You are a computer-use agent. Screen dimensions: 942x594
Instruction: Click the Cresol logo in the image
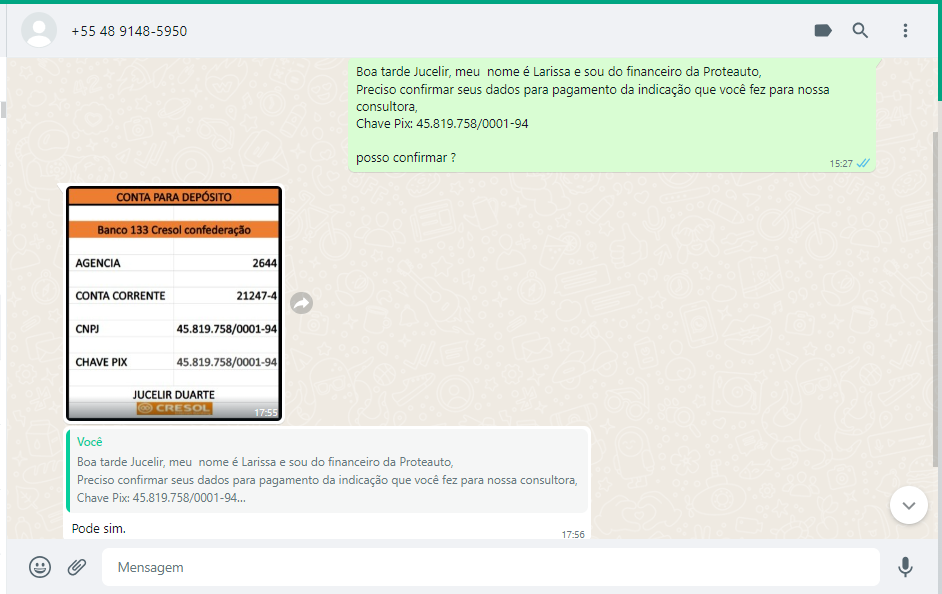tap(174, 409)
